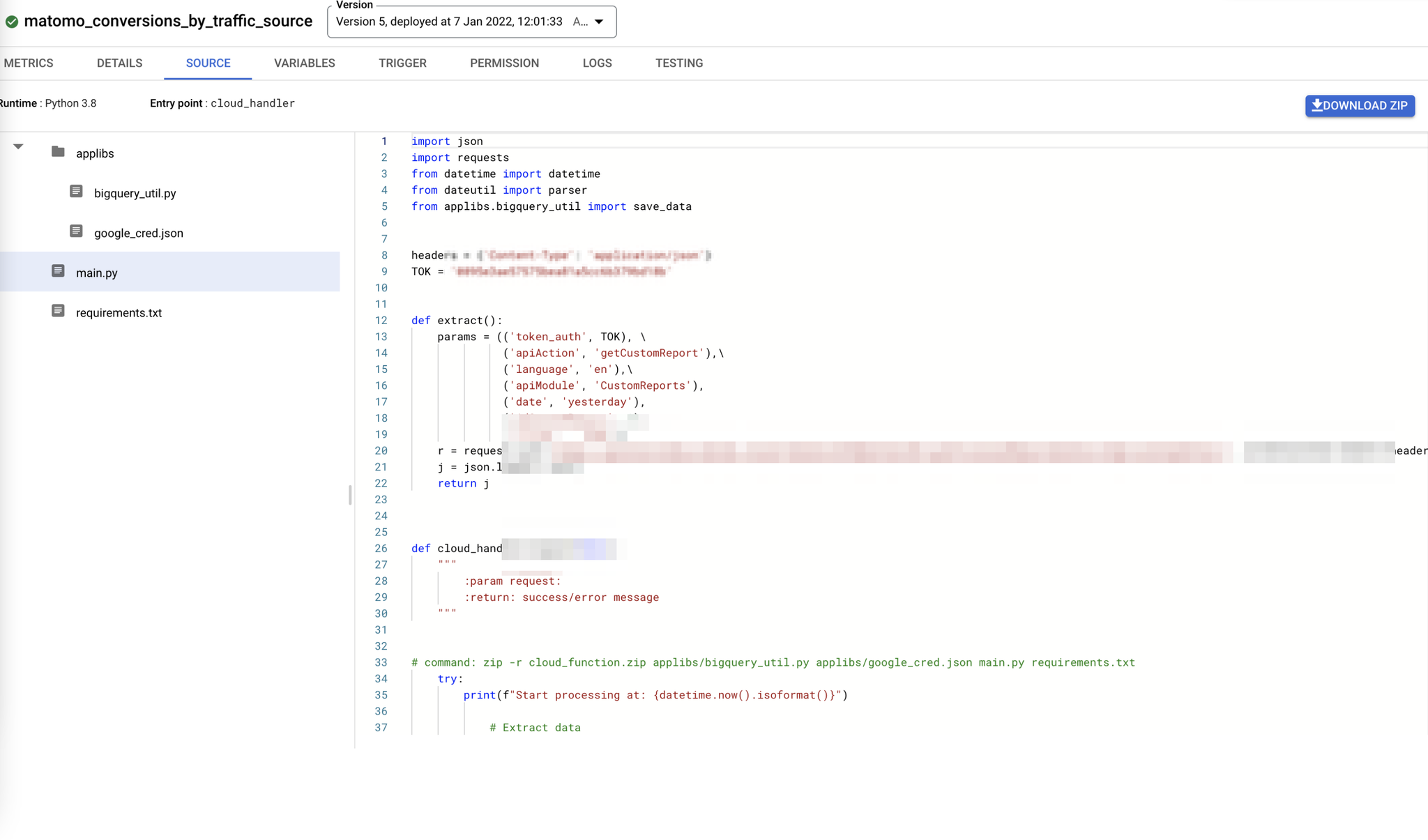1428x840 pixels.
Task: Select the SOURCE tab
Action: (208, 63)
